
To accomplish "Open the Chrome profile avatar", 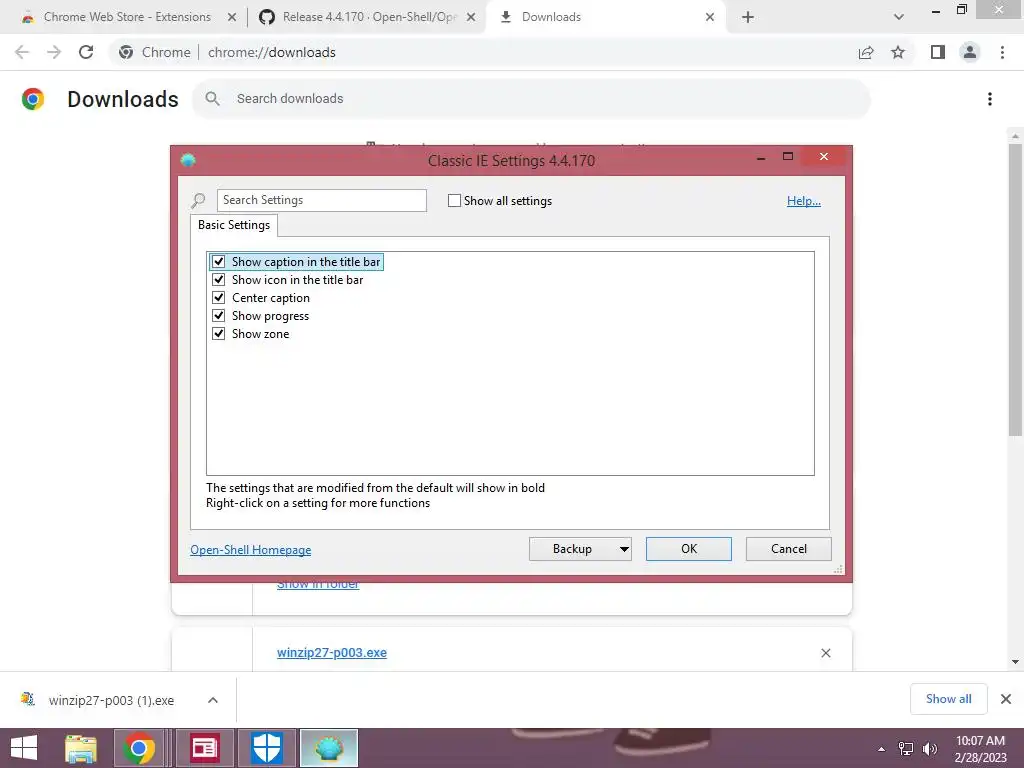I will click(x=970, y=52).
